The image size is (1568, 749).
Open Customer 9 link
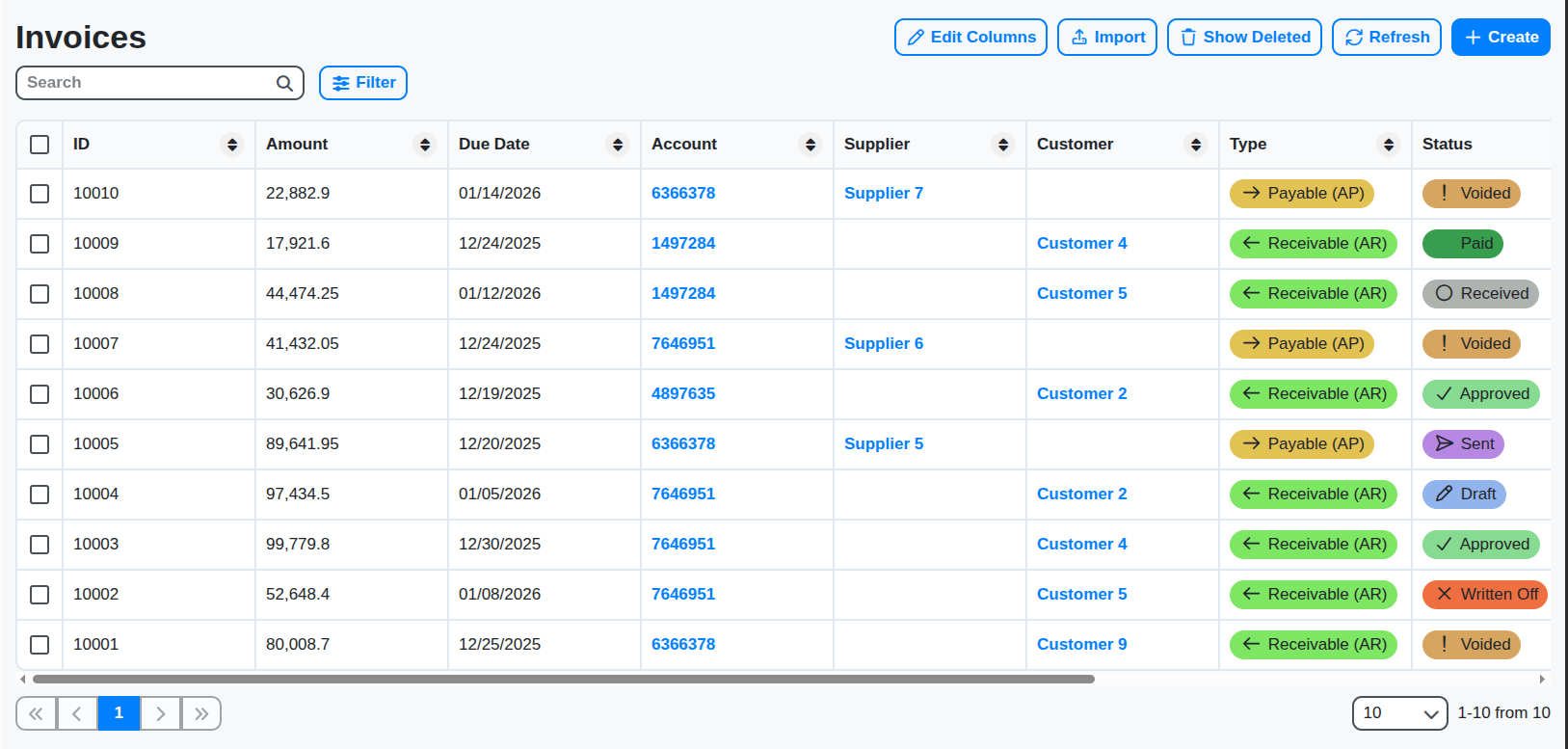tap(1081, 645)
